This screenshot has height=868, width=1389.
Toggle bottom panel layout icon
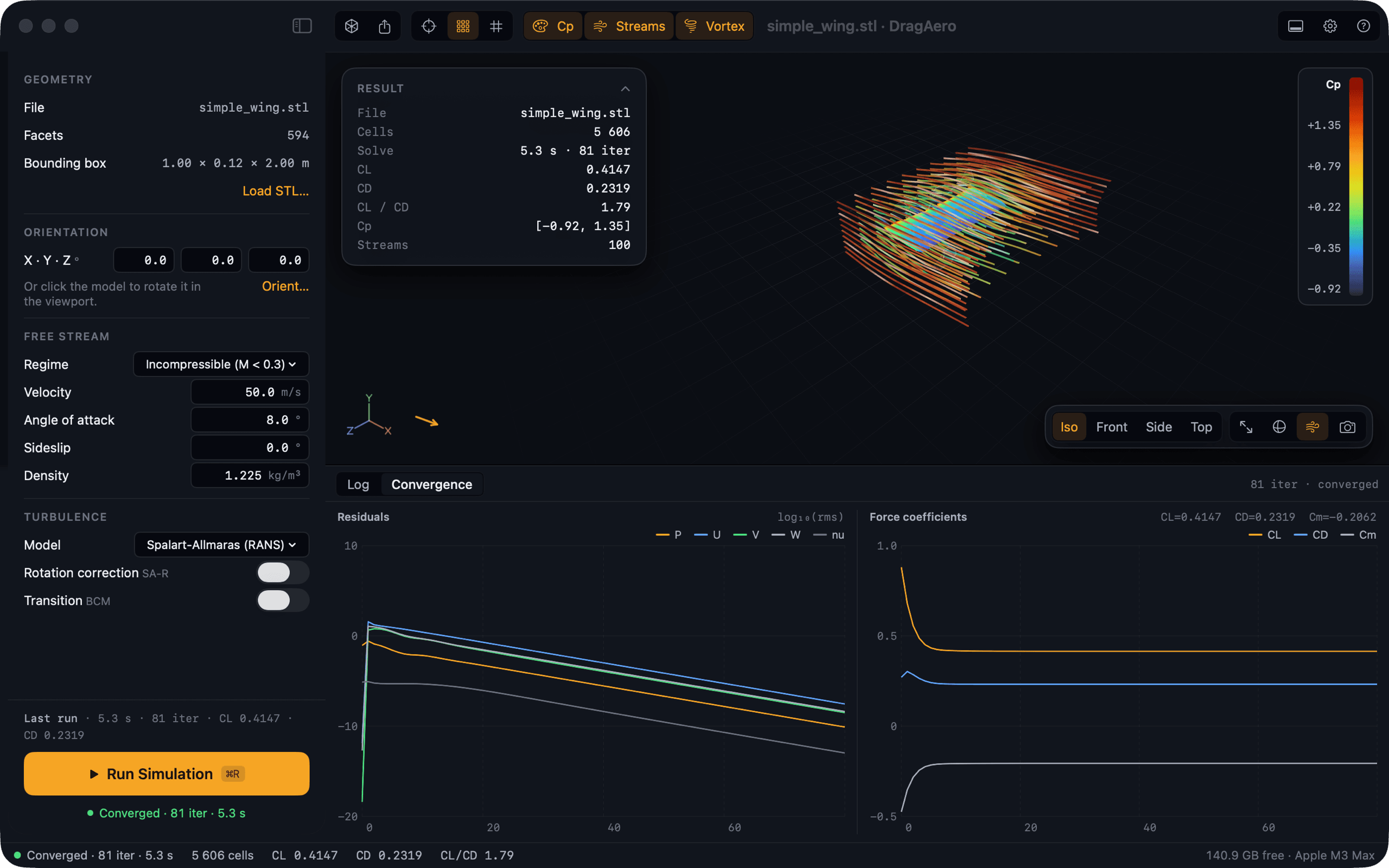coord(1296,26)
